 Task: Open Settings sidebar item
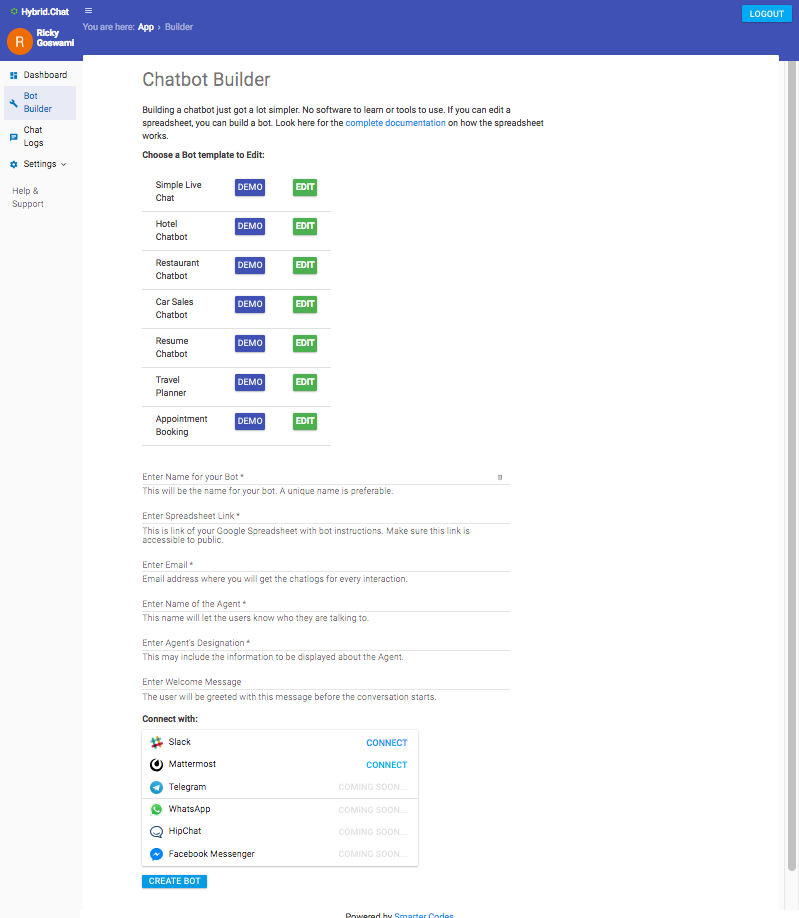coord(40,164)
